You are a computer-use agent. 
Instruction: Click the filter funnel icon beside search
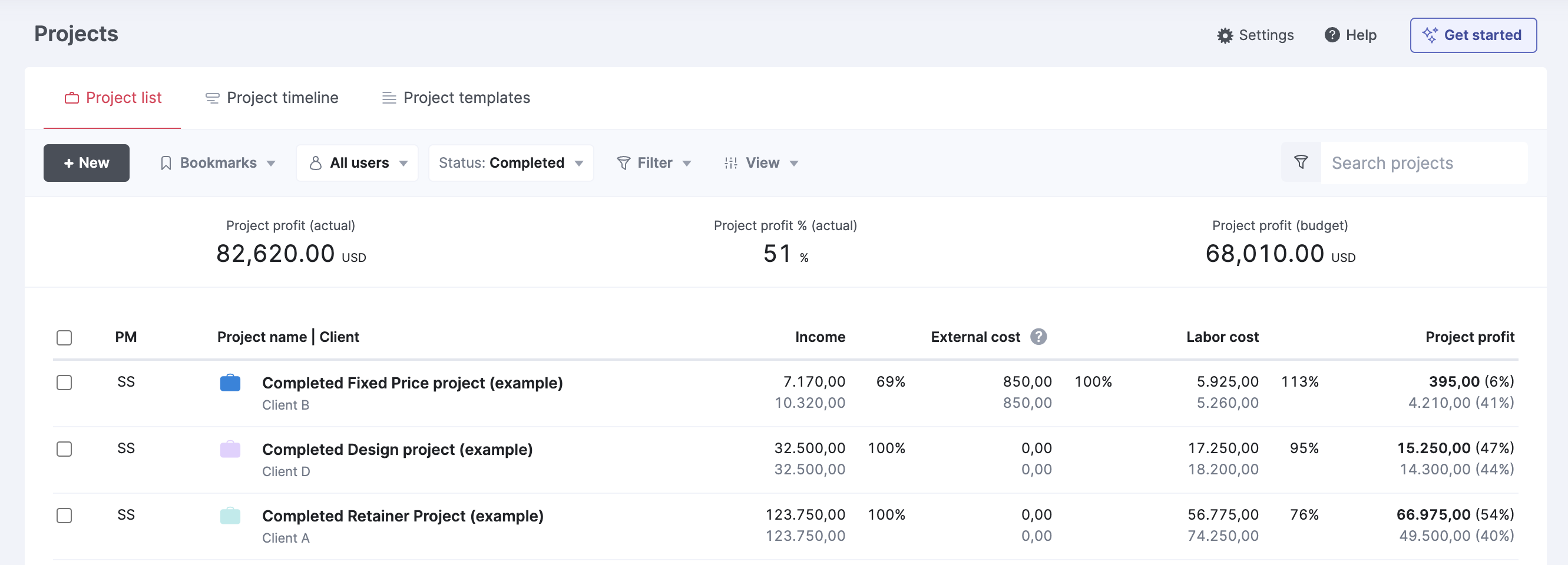[x=1300, y=162]
